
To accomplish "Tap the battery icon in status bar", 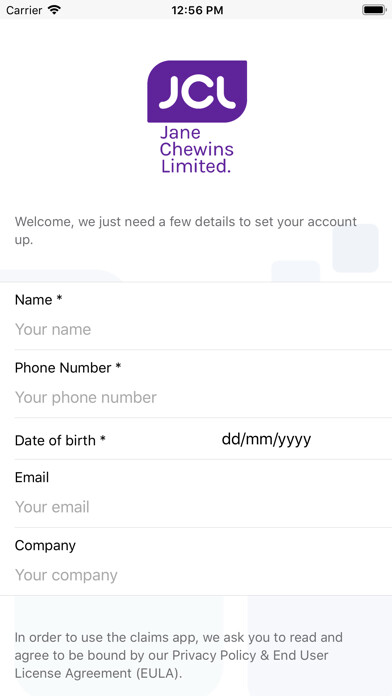I will (x=374, y=10).
